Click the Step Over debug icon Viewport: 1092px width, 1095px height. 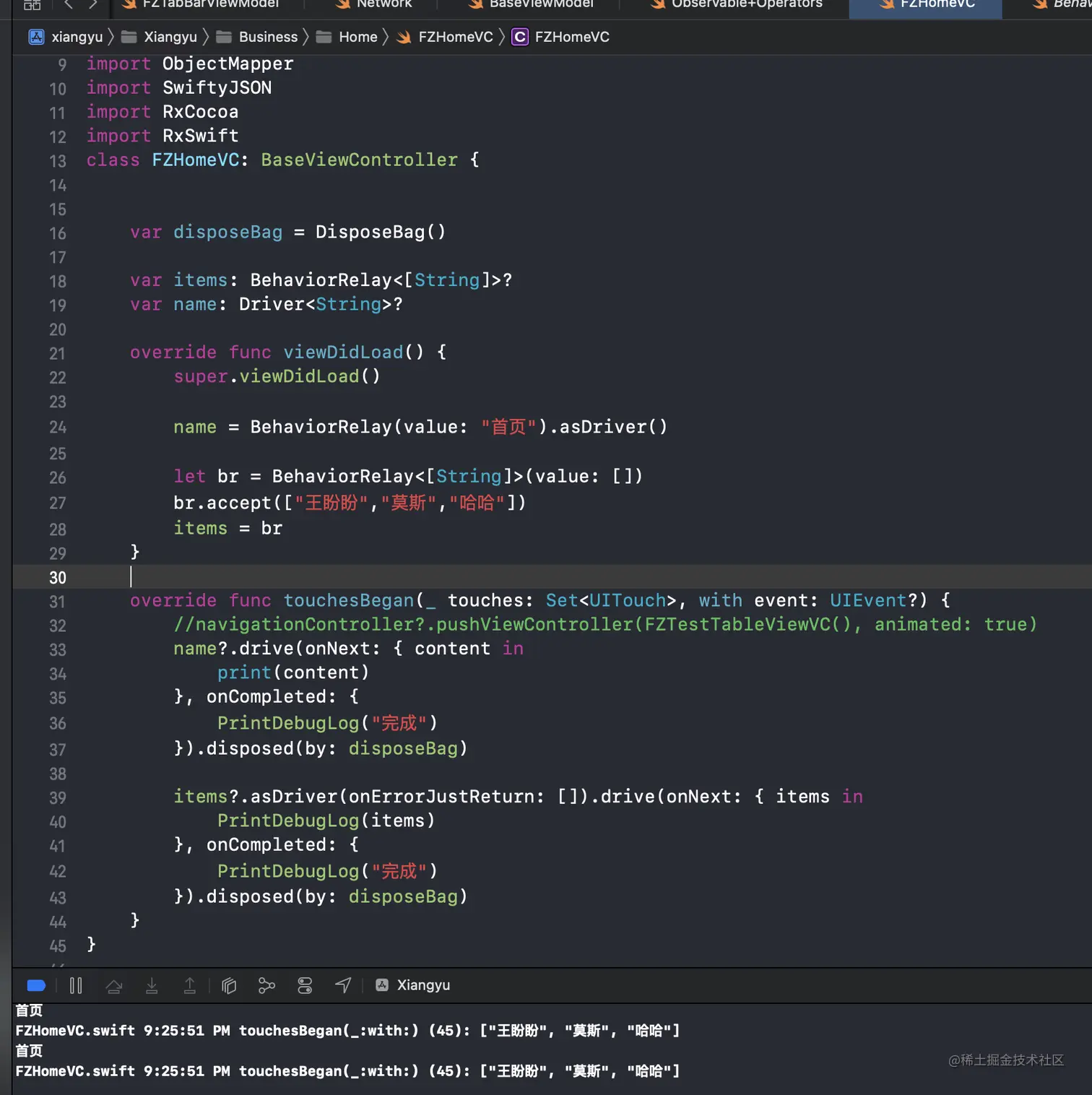coord(114,985)
